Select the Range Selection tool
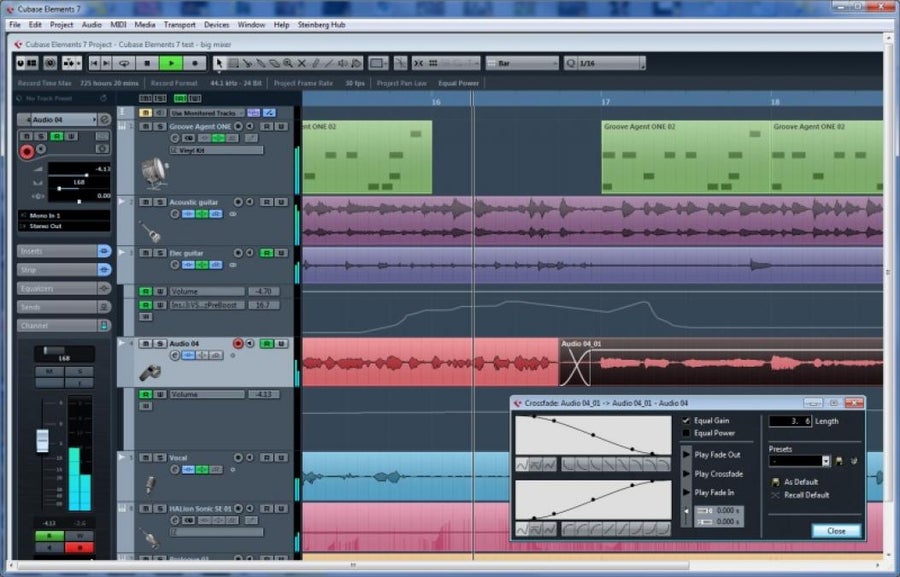This screenshot has height=577, width=900. pyautogui.click(x=233, y=63)
